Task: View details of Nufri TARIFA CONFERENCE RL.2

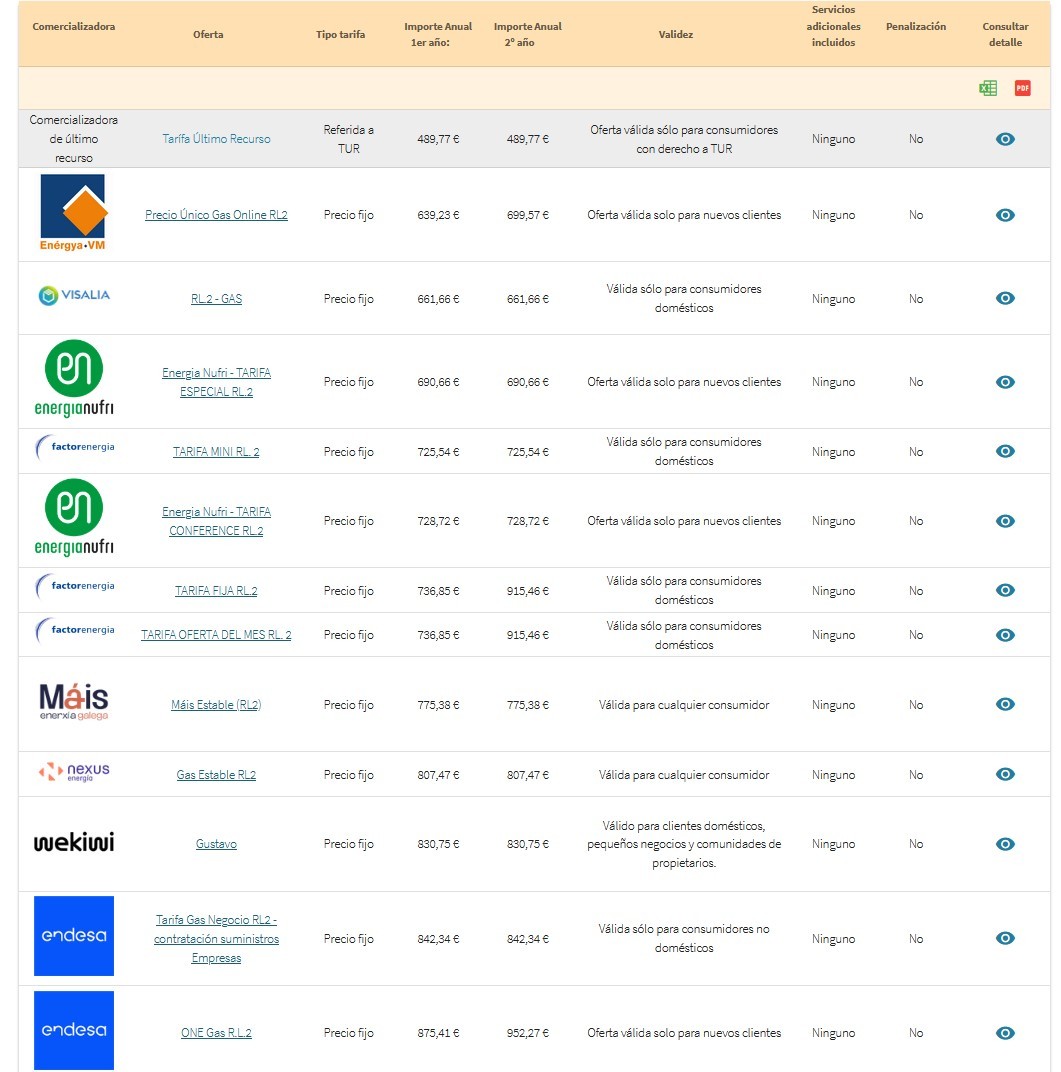Action: 1005,521
